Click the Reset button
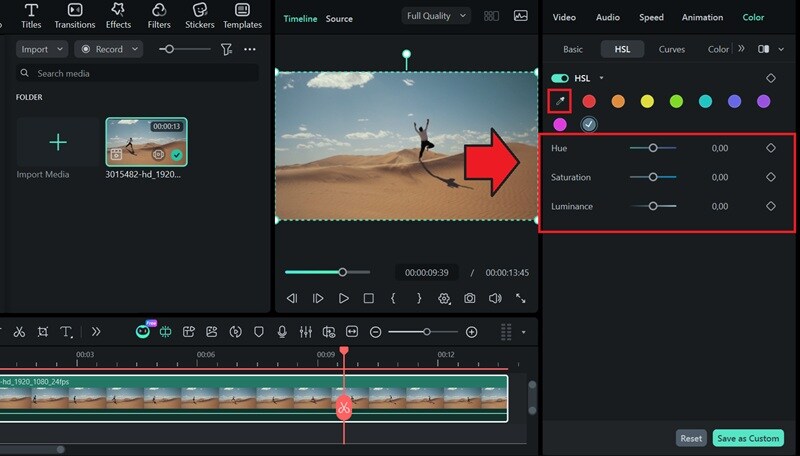Screen dimensions: 800x456 (691, 438)
